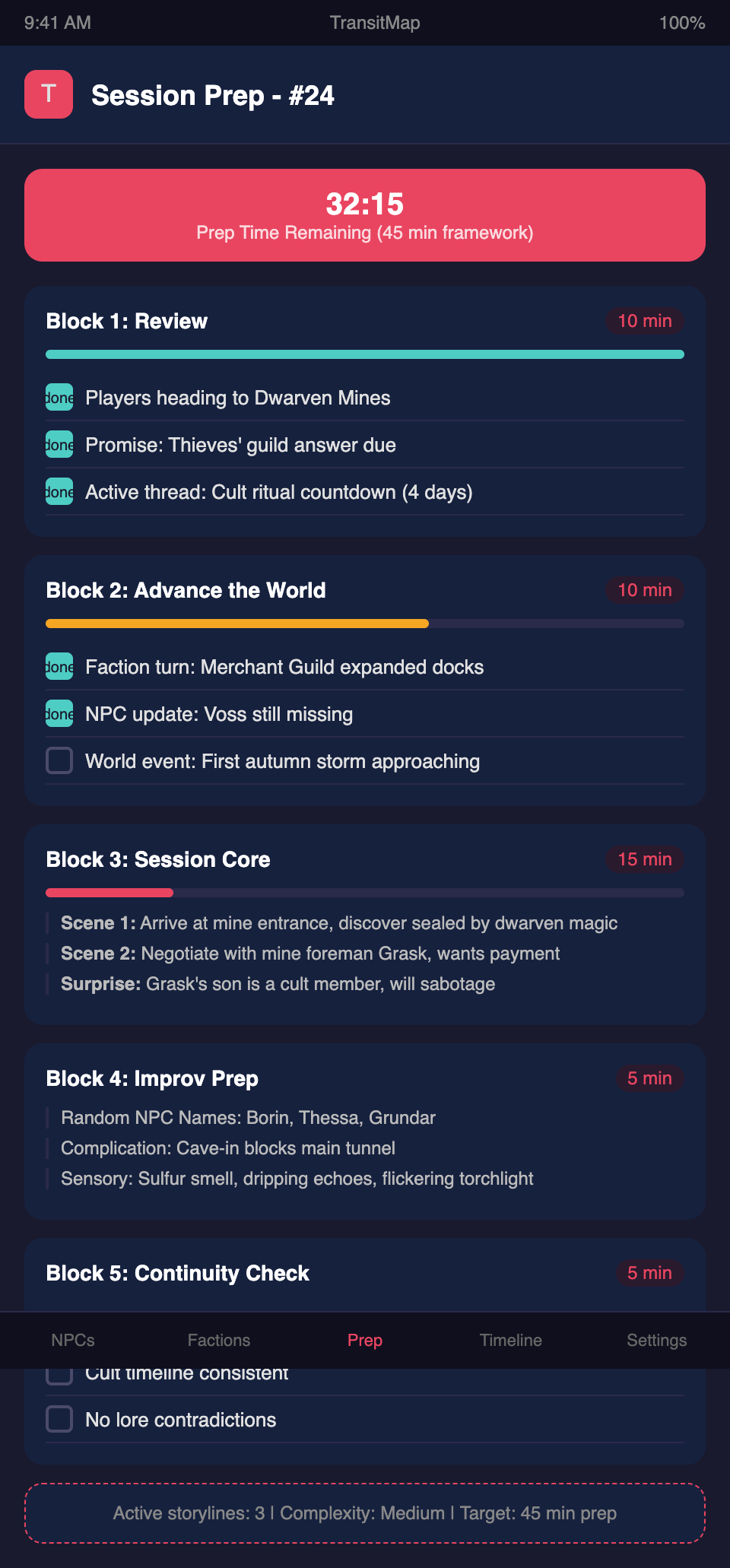Click the Block 4: Improv Prep heading
This screenshot has height=1568, width=730.
[x=152, y=1078]
